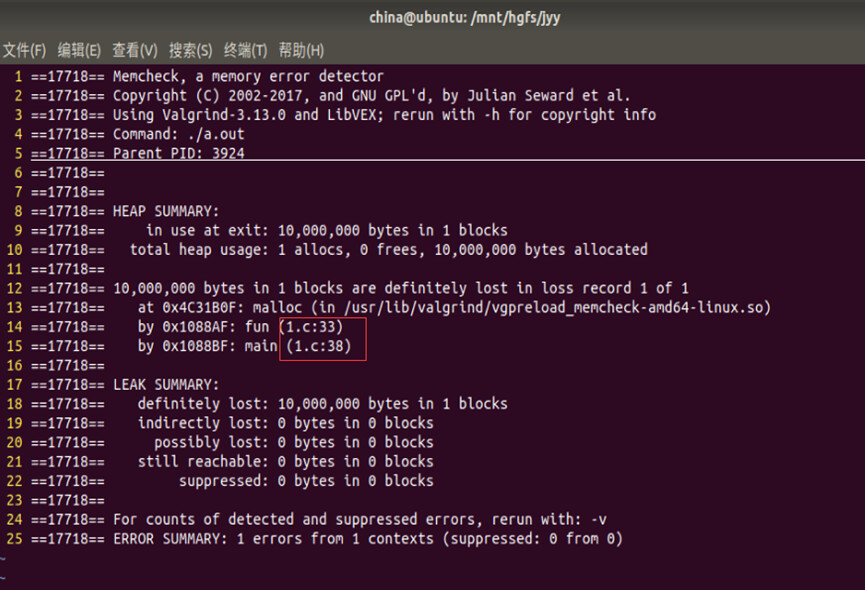Click the 'possibly lost: 0 bytes' line
Viewport: 865px width, 590px height.
pos(293,442)
